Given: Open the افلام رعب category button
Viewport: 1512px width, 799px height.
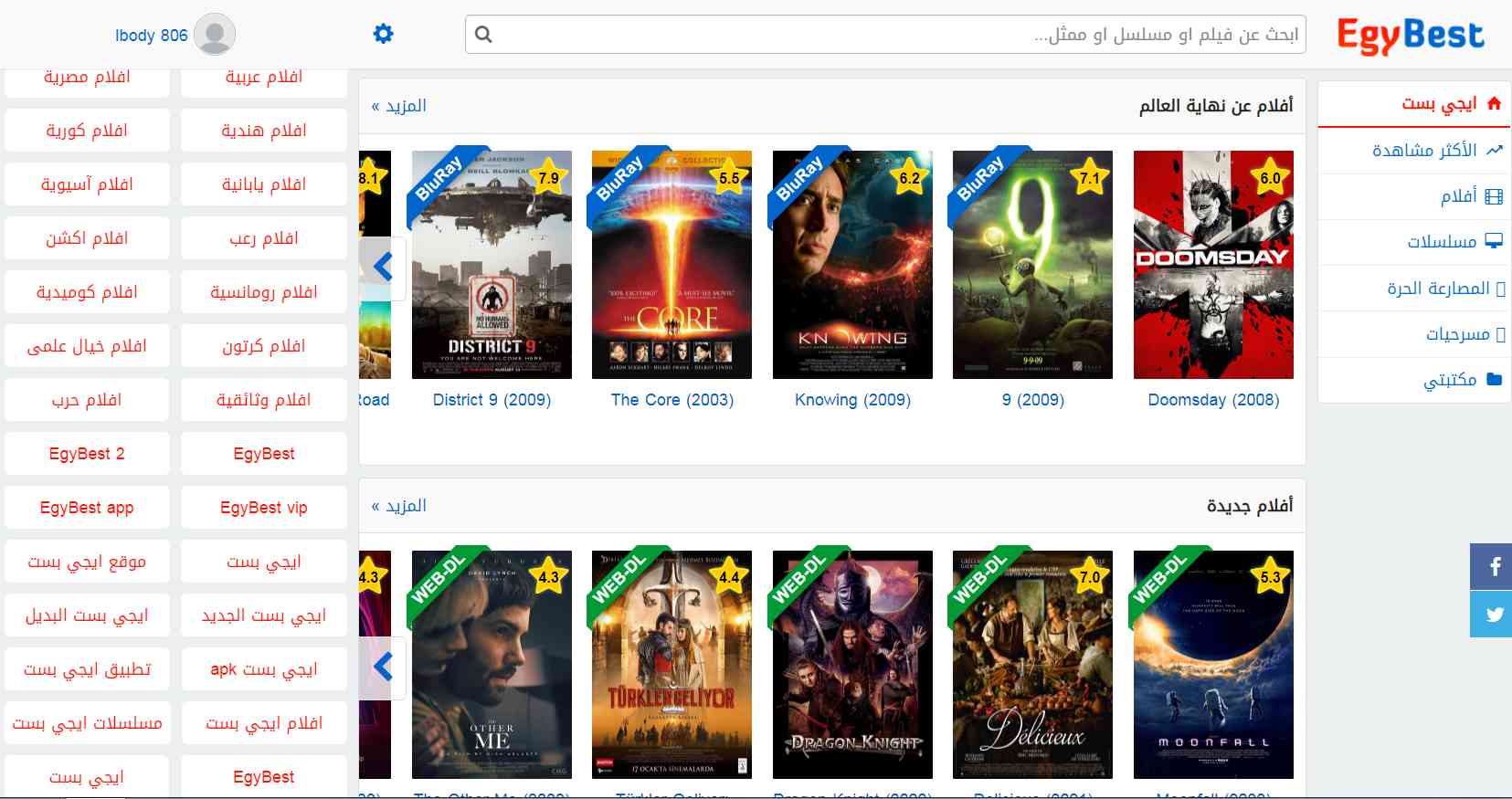Looking at the screenshot, I should pos(264,238).
